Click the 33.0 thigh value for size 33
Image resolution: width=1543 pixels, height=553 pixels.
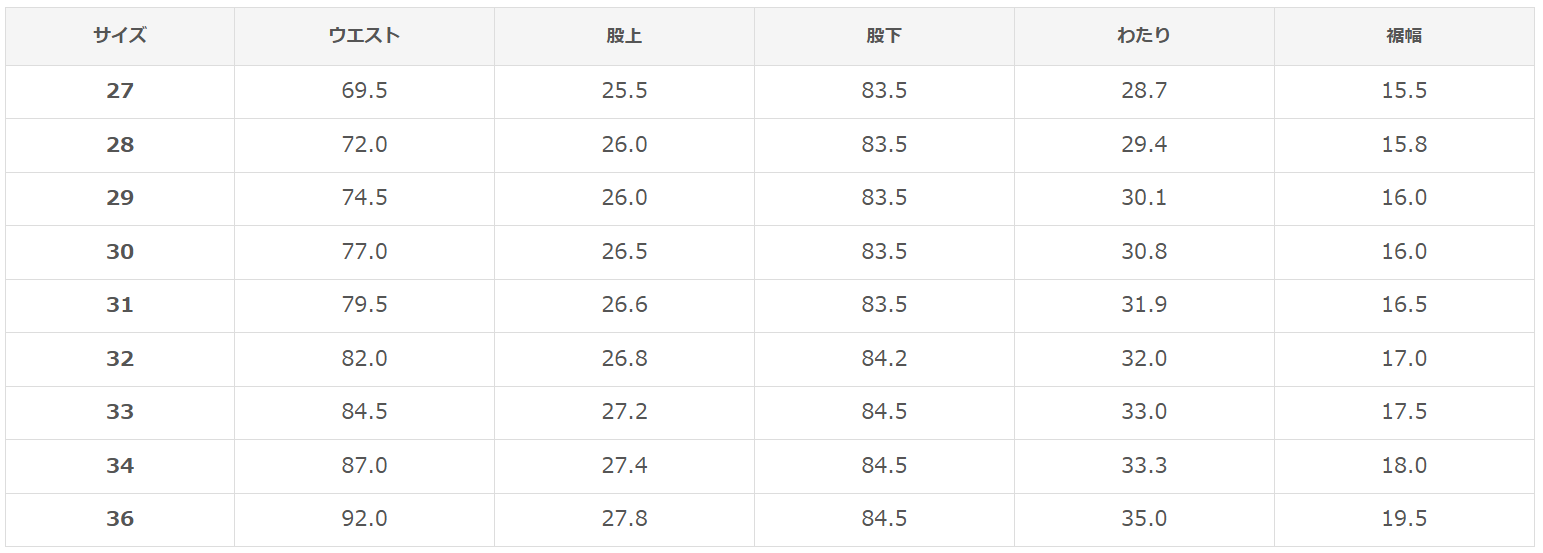[x=1144, y=412]
